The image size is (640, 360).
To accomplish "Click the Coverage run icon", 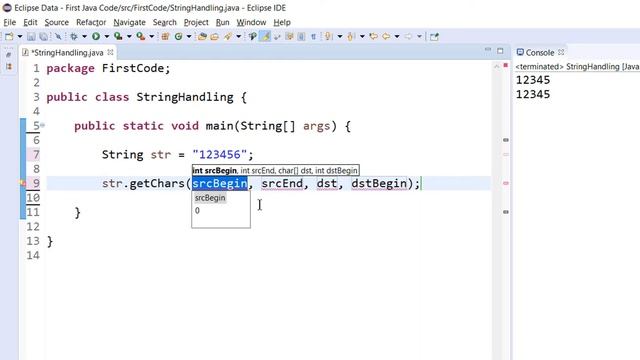I will pyautogui.click(x=118, y=37).
